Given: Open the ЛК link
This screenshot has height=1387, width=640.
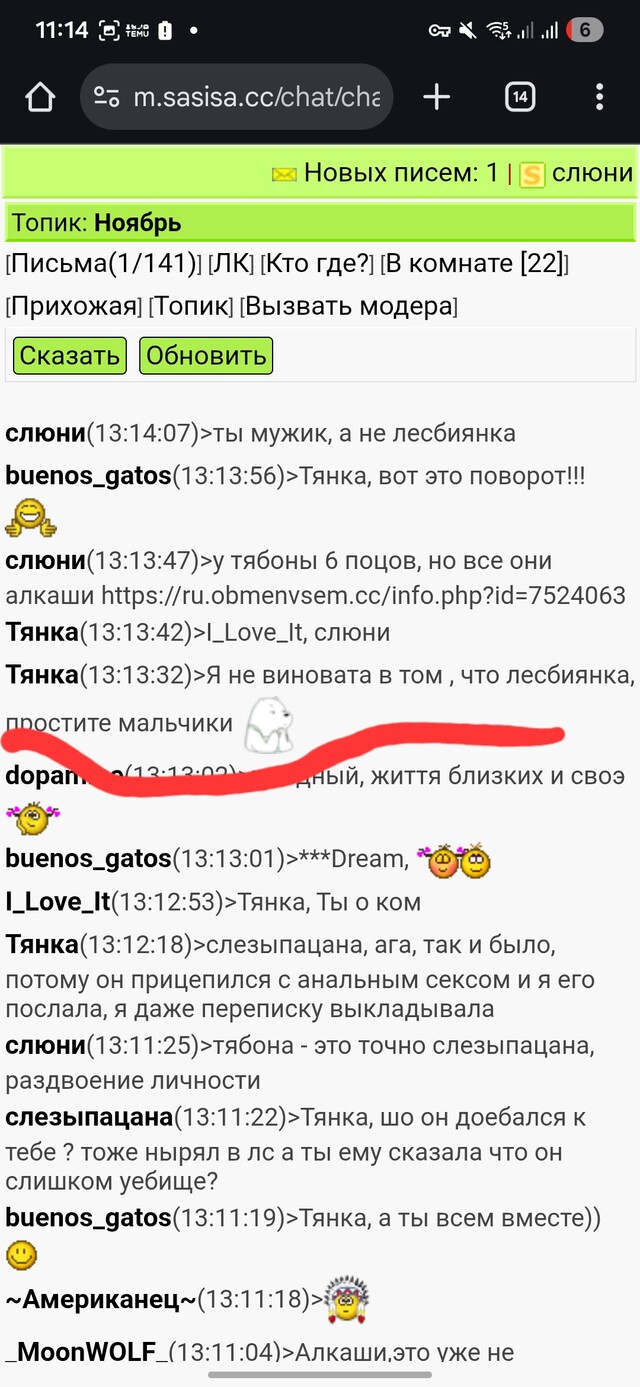Looking at the screenshot, I should (231, 265).
